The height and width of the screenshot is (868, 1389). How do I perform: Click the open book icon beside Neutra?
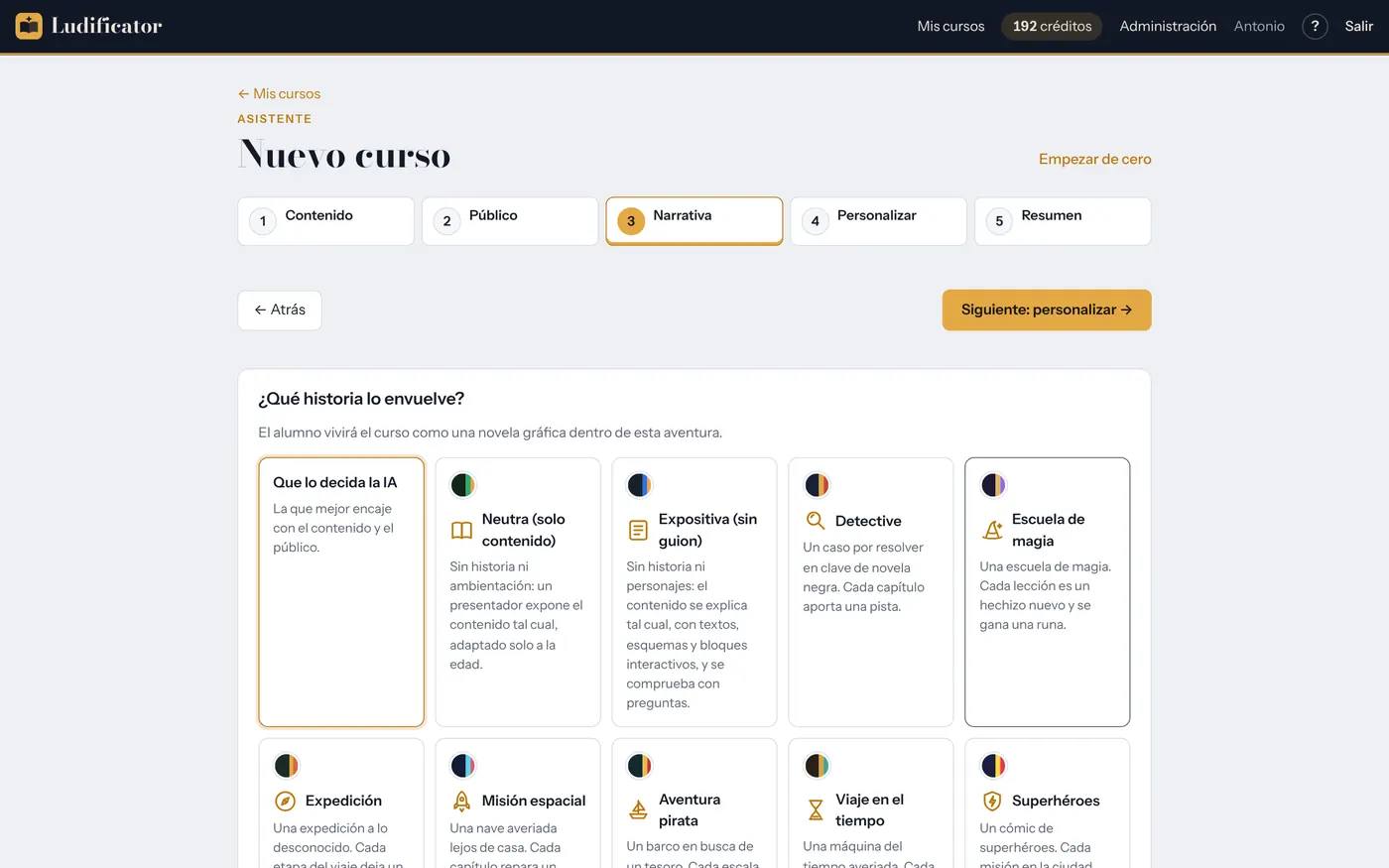461,530
